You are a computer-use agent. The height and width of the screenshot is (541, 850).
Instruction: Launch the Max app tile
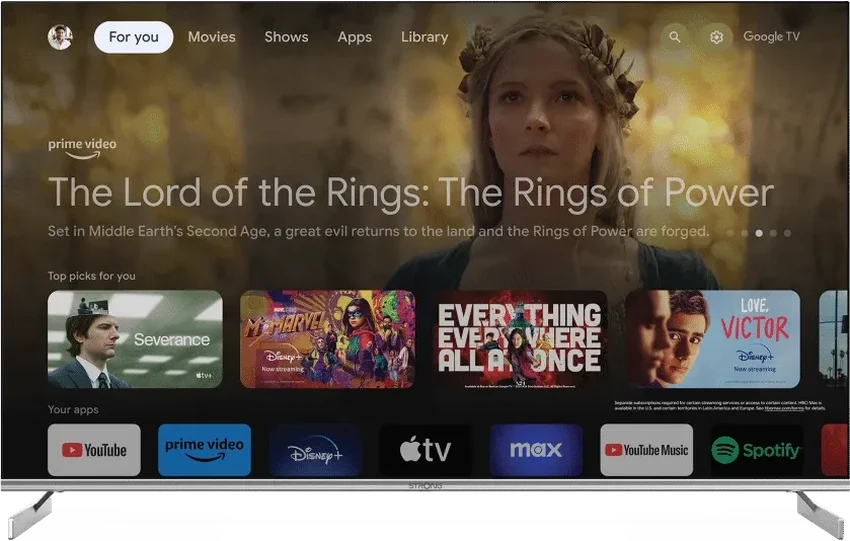536,450
